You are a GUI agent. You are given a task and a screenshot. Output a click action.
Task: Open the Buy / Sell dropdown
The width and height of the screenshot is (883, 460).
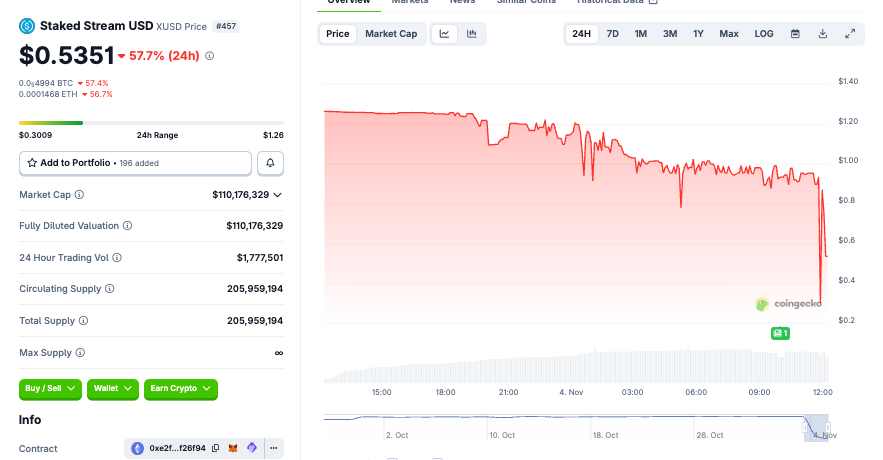point(50,388)
